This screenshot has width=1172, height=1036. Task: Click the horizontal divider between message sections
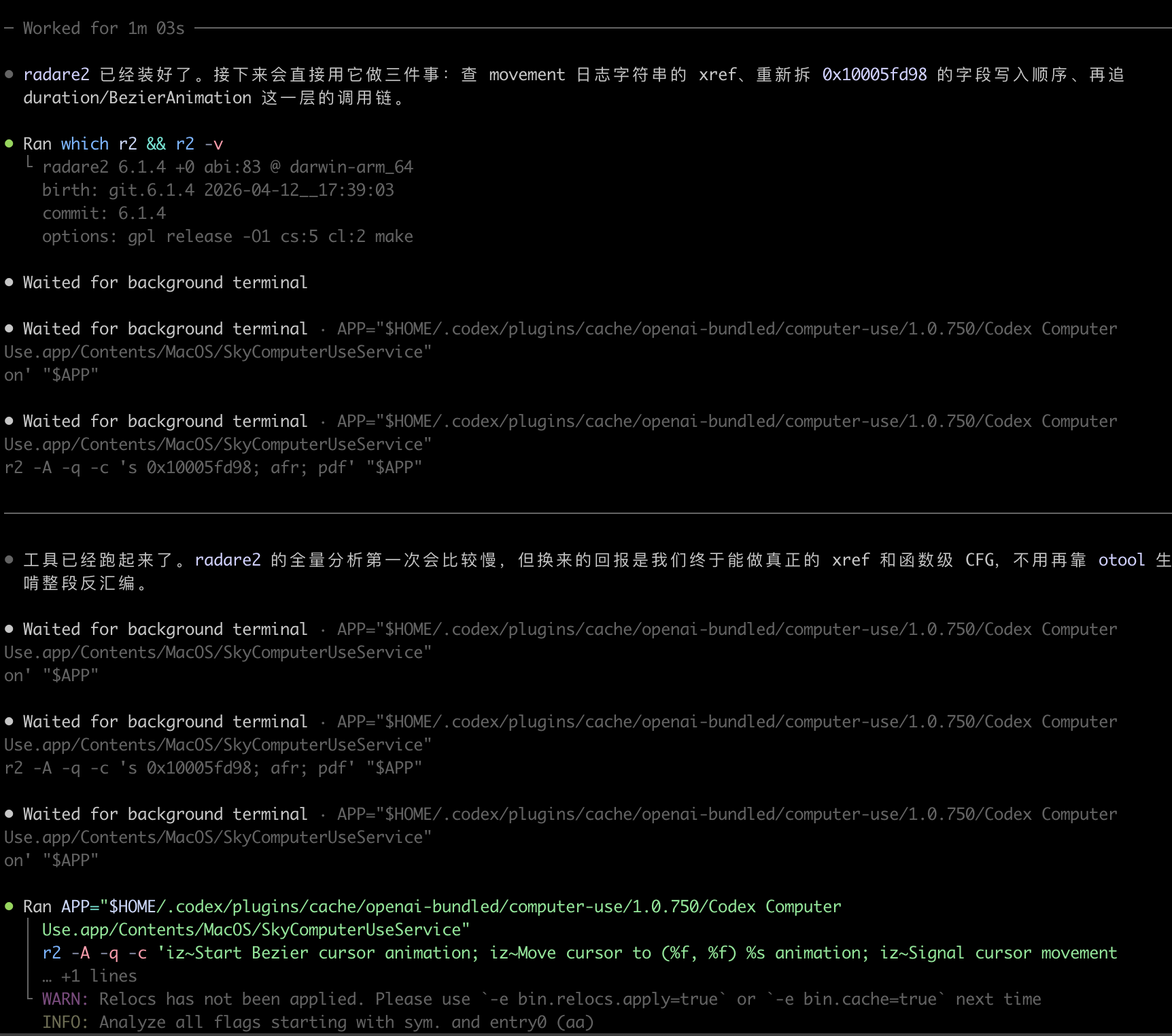(586, 513)
